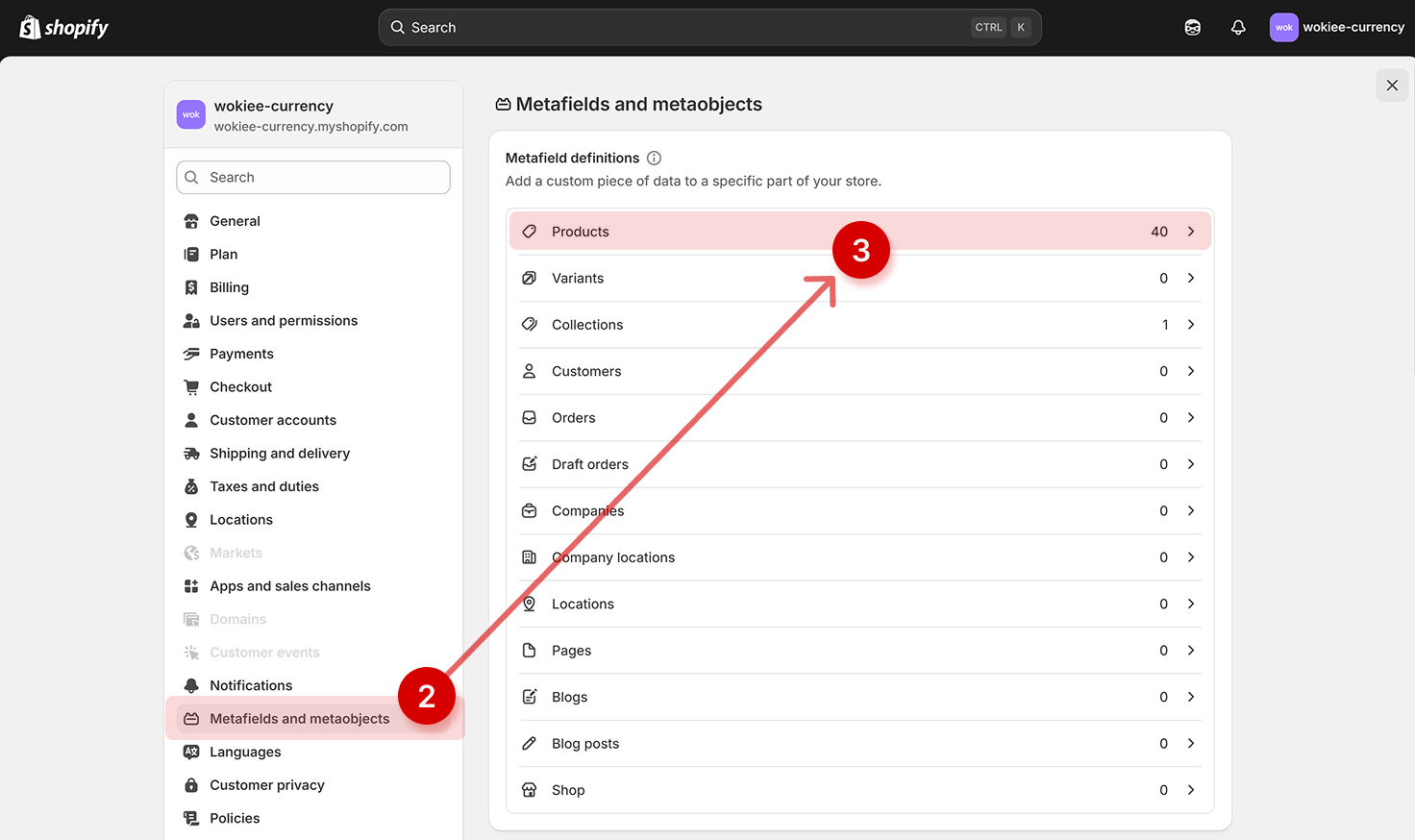1415x840 pixels.
Task: Click the Billing icon in settings sidebar
Action: click(191, 287)
